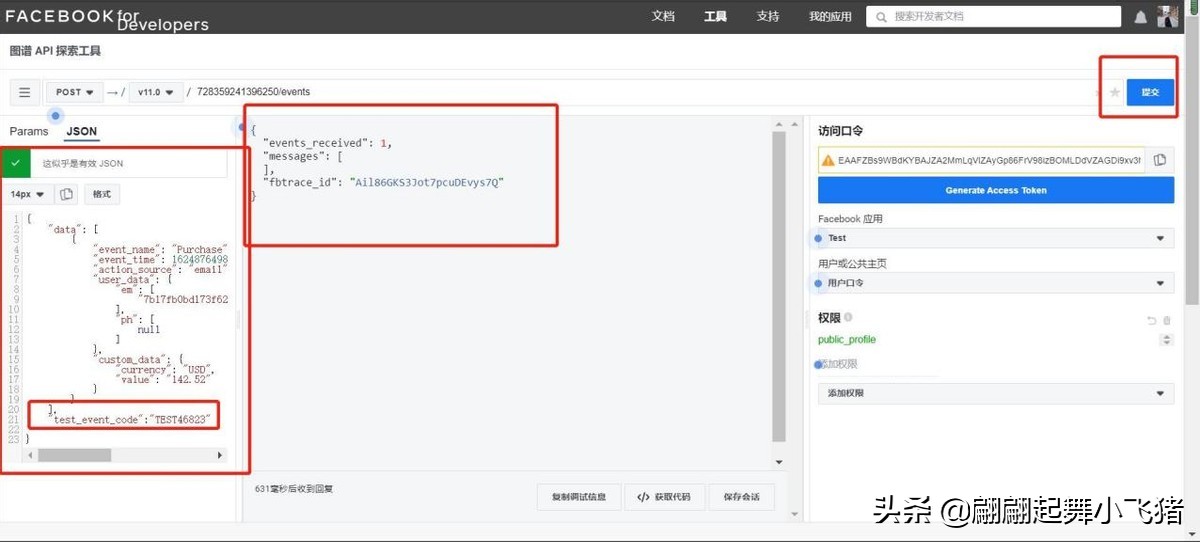Open the POST method dropdown
Image resolution: width=1200 pixels, height=542 pixels.
tap(75, 92)
